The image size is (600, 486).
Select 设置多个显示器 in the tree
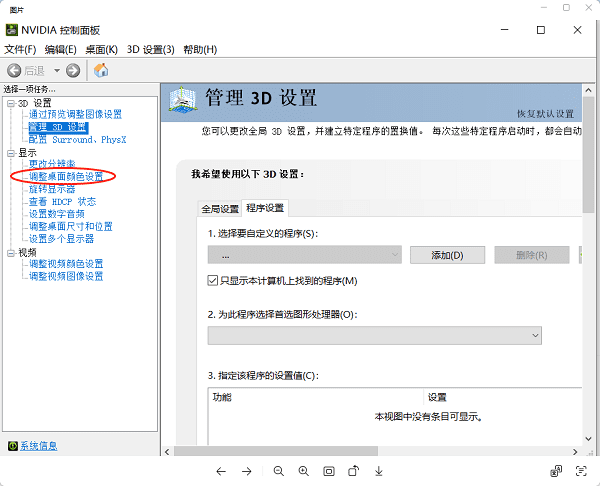click(x=61, y=239)
